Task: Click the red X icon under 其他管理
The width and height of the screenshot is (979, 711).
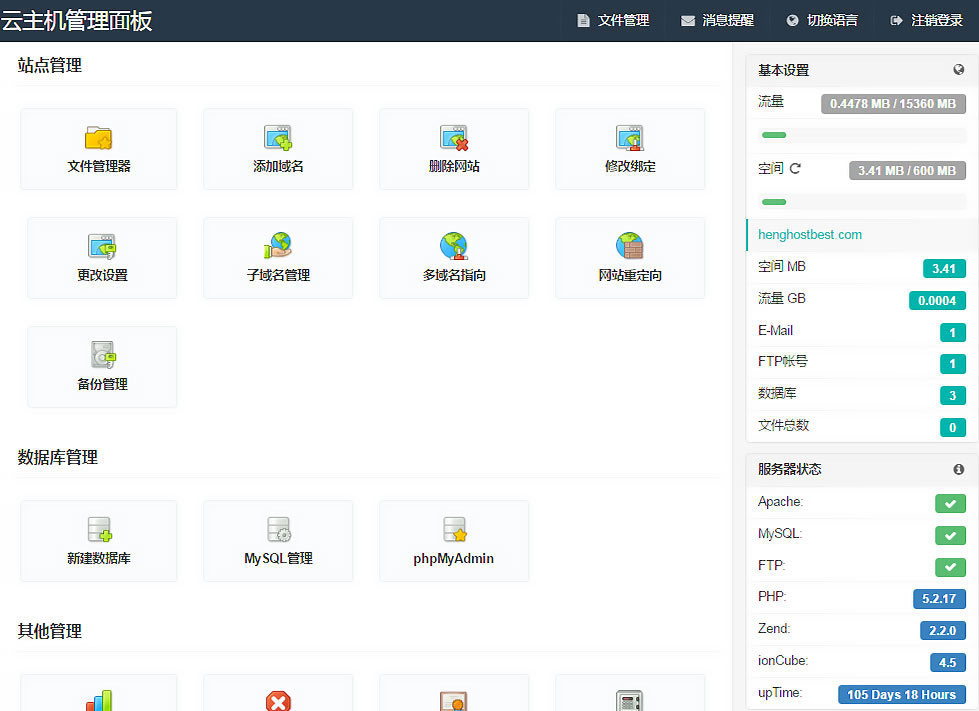Action: point(278,701)
